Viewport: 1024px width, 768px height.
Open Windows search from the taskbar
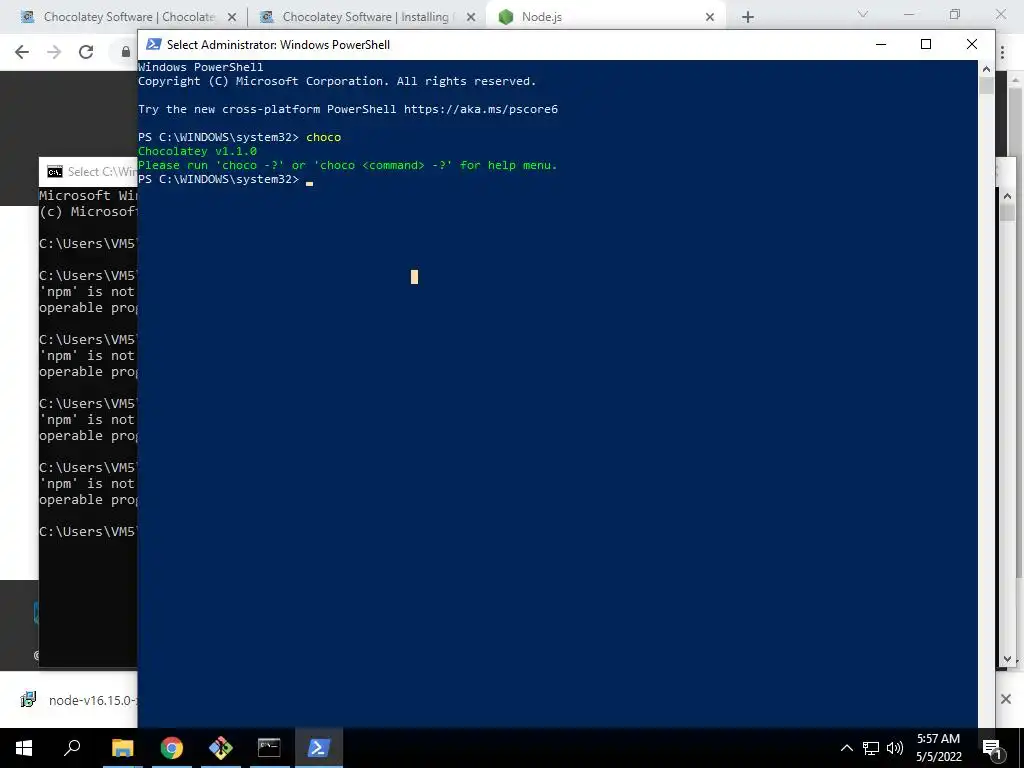72,748
